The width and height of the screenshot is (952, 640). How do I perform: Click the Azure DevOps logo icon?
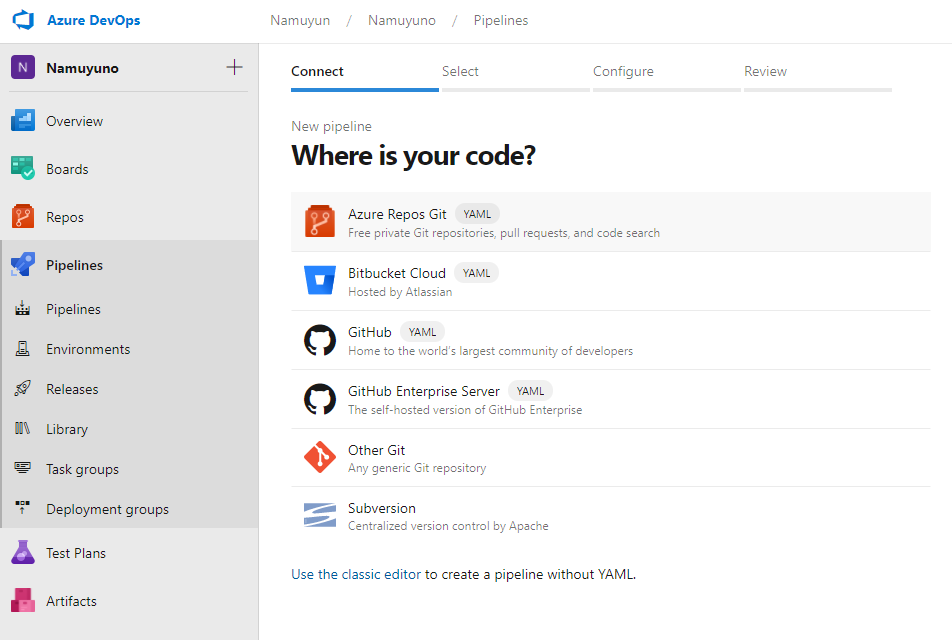[23, 20]
